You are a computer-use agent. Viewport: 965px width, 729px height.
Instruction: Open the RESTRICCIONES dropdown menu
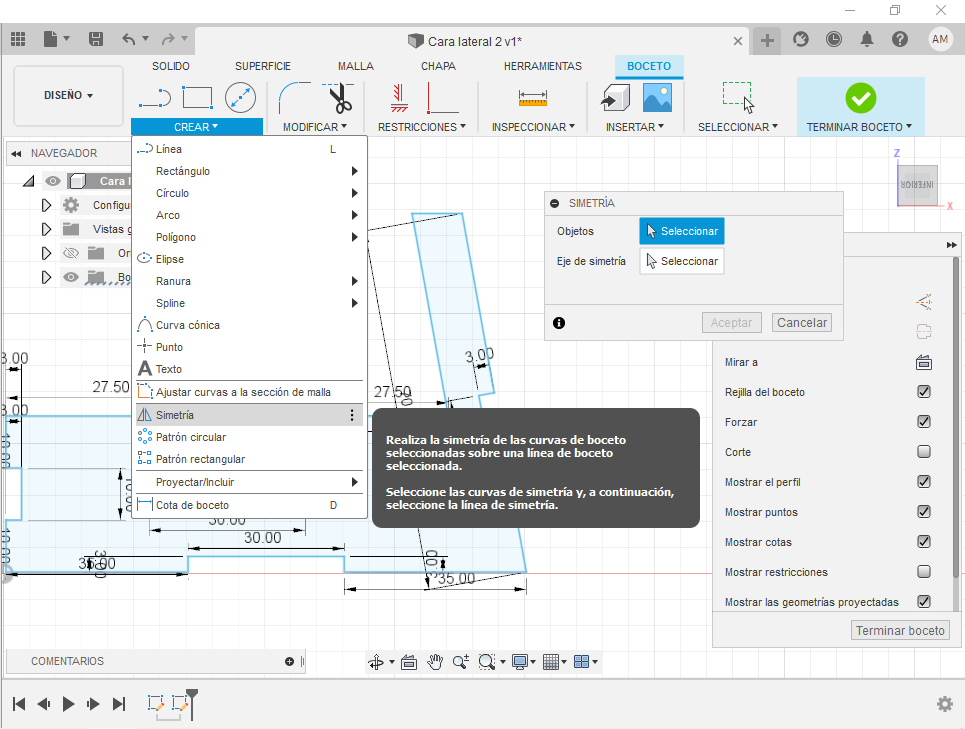(x=422, y=127)
